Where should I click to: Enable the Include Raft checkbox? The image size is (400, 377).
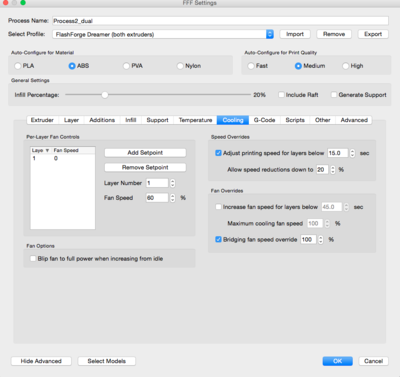[281, 95]
